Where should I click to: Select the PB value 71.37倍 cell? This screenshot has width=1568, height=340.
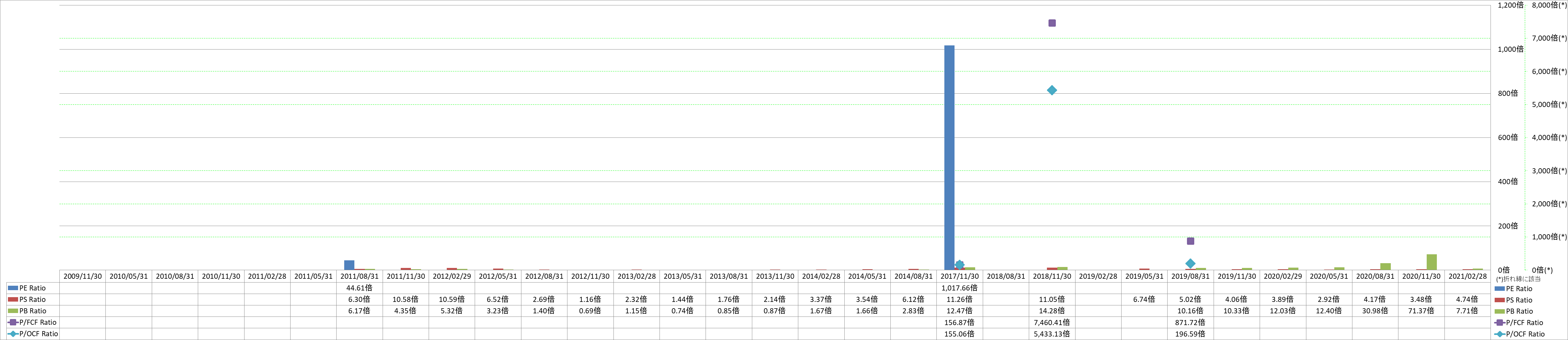pos(1421,311)
